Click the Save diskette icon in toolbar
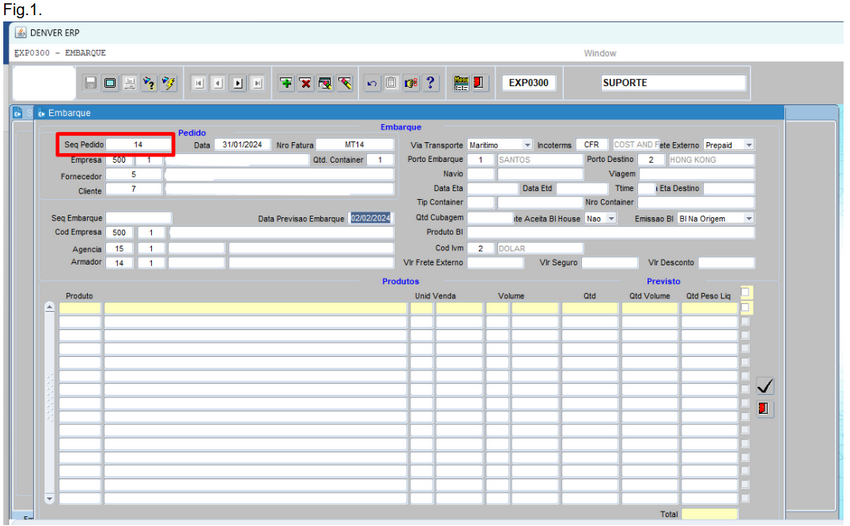 (90, 83)
